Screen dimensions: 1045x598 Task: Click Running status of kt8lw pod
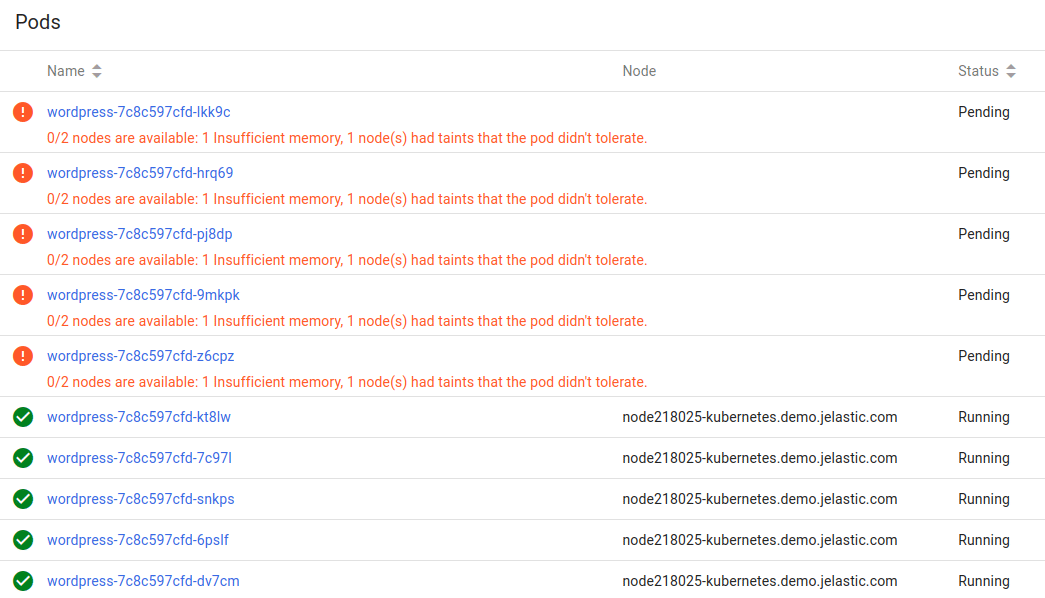coord(984,417)
